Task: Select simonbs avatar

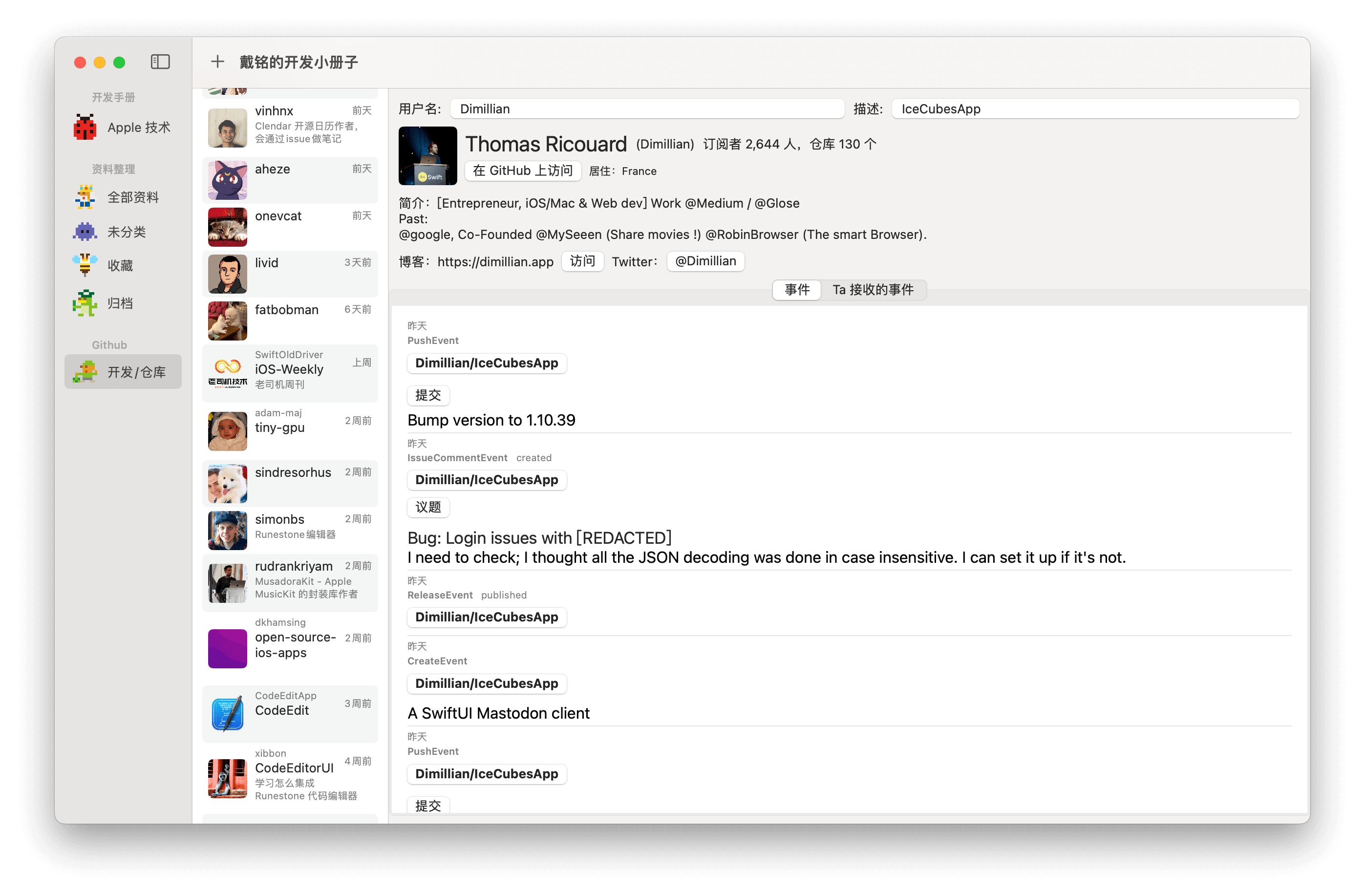Action: pyautogui.click(x=228, y=531)
